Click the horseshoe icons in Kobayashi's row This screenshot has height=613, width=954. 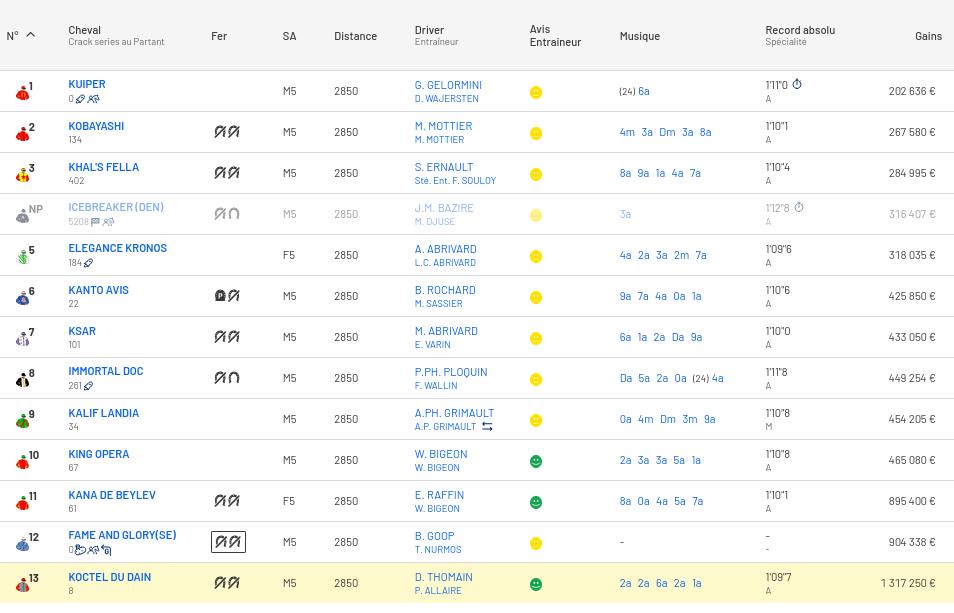[x=227, y=132]
